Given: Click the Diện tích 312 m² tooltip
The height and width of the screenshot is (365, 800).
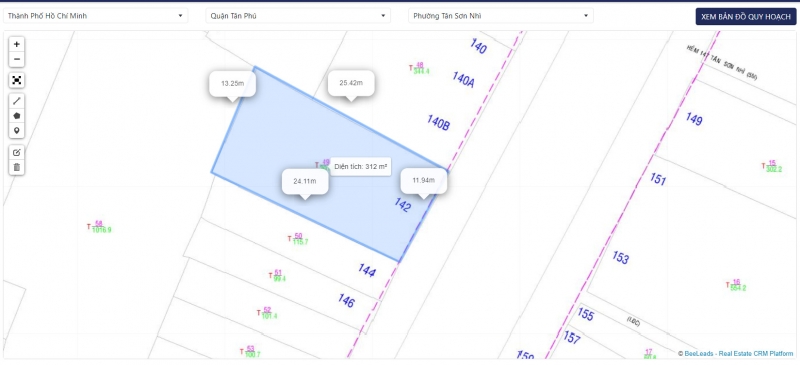Looking at the screenshot, I should [360, 166].
